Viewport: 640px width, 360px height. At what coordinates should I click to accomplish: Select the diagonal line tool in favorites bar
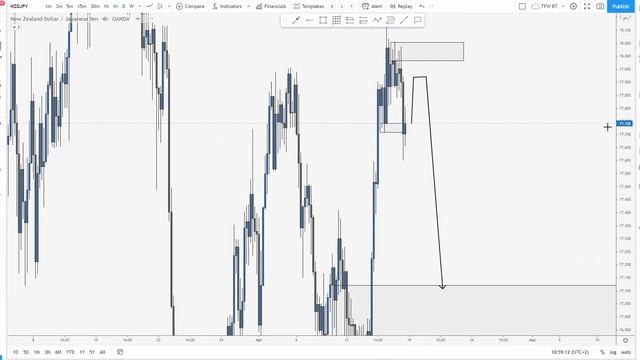pyautogui.click(x=404, y=20)
